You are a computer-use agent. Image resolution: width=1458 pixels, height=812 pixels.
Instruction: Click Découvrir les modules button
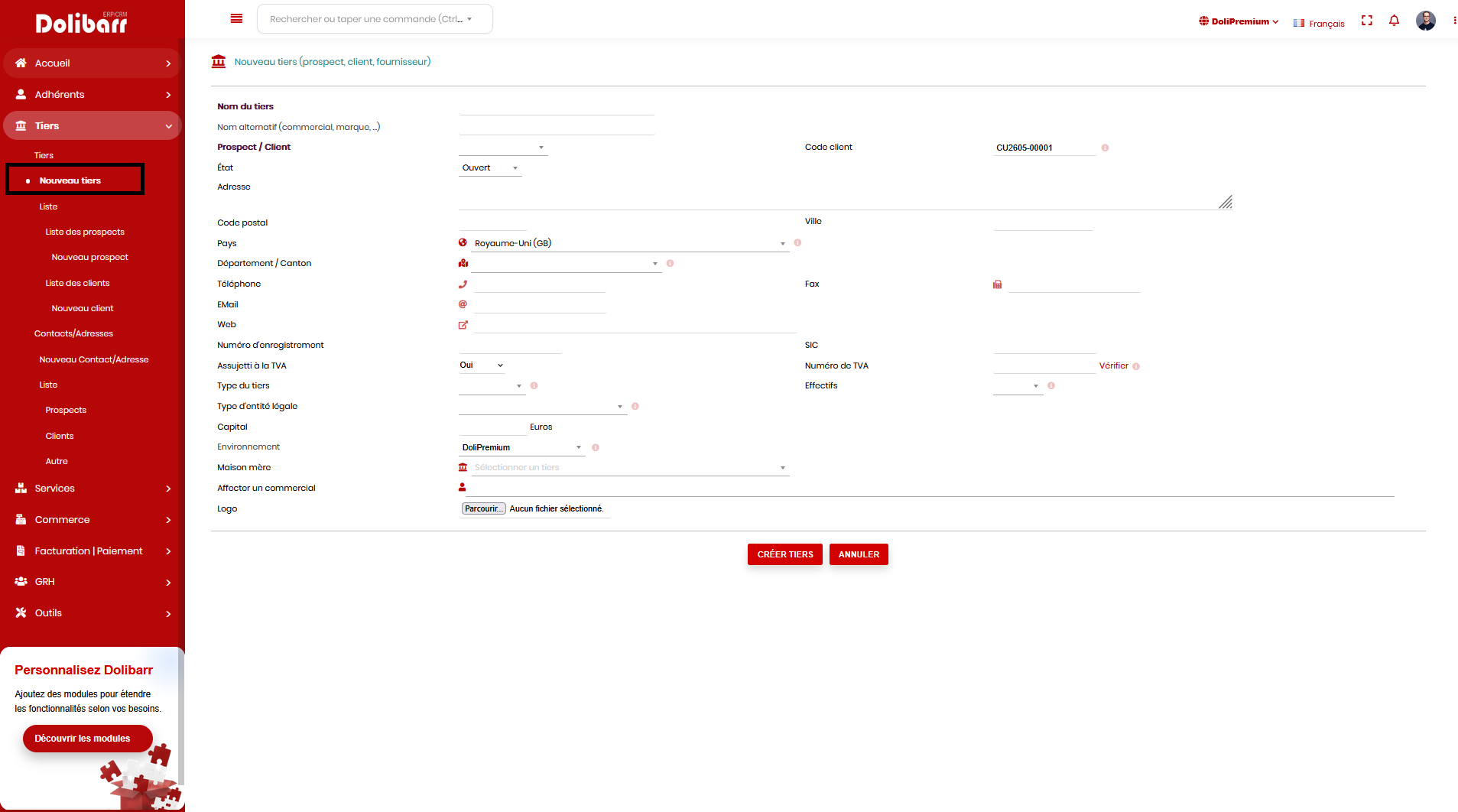point(87,739)
